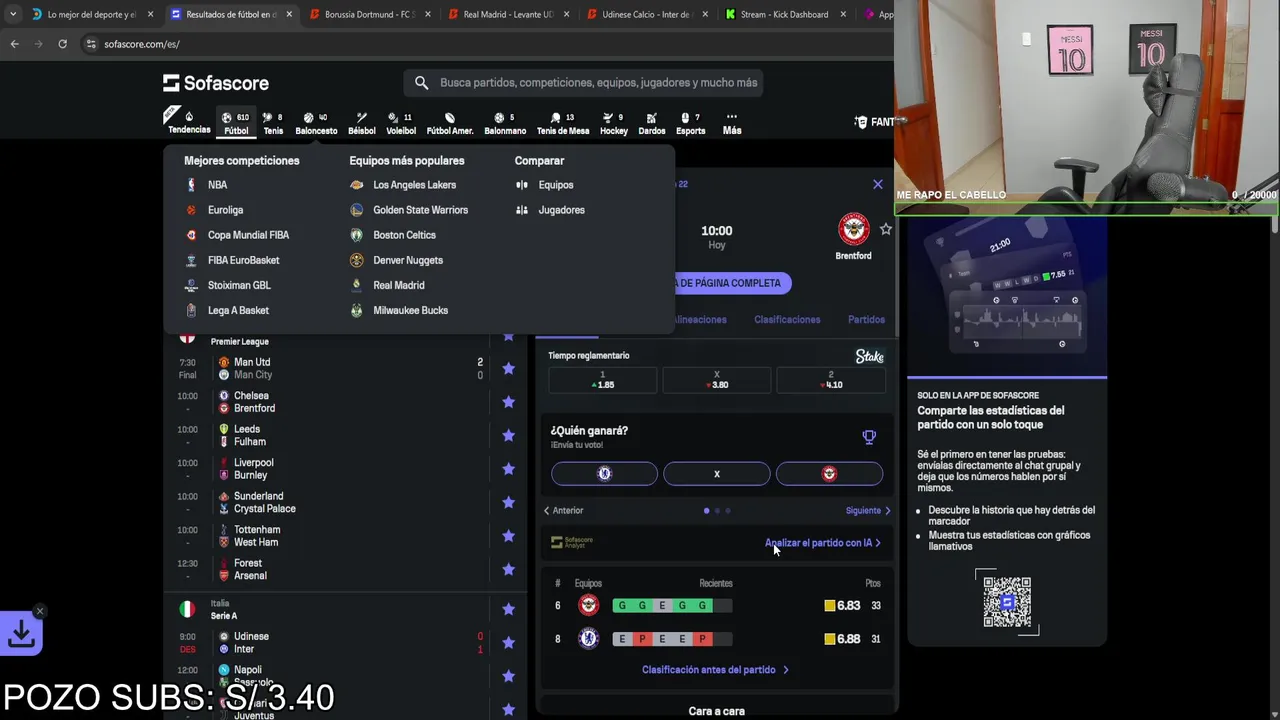Open Copa Mundial FIBA competition
The height and width of the screenshot is (720, 1280).
[248, 235]
